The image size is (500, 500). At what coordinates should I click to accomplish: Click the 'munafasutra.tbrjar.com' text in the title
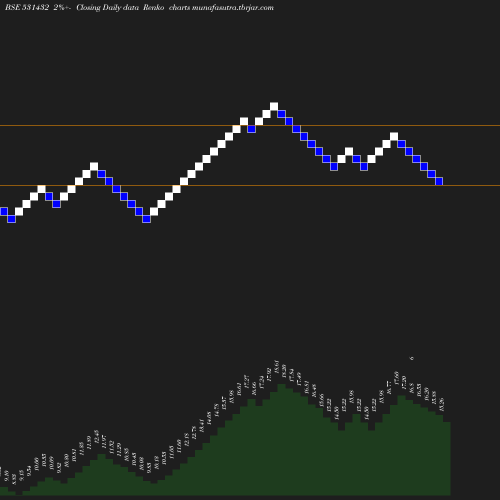tap(233, 7)
